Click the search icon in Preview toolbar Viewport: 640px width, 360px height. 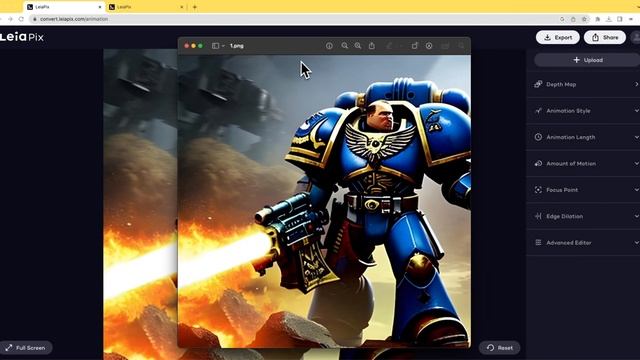461,46
